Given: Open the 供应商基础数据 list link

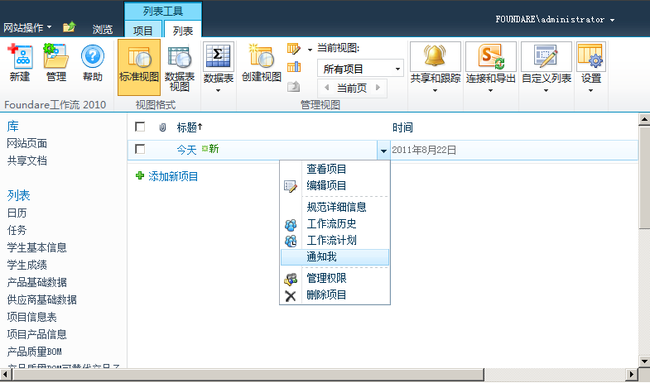Looking at the screenshot, I should point(42,300).
